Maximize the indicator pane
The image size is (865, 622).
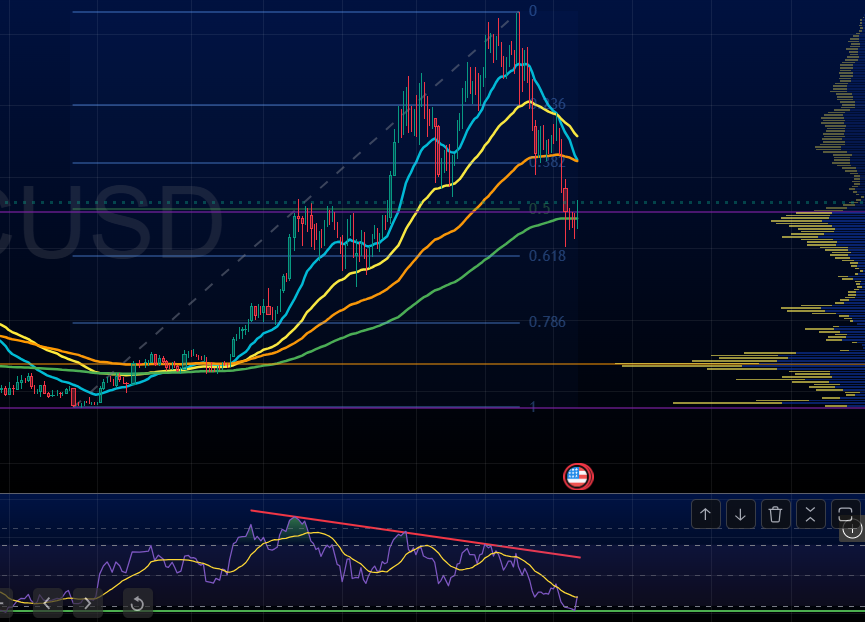click(845, 514)
